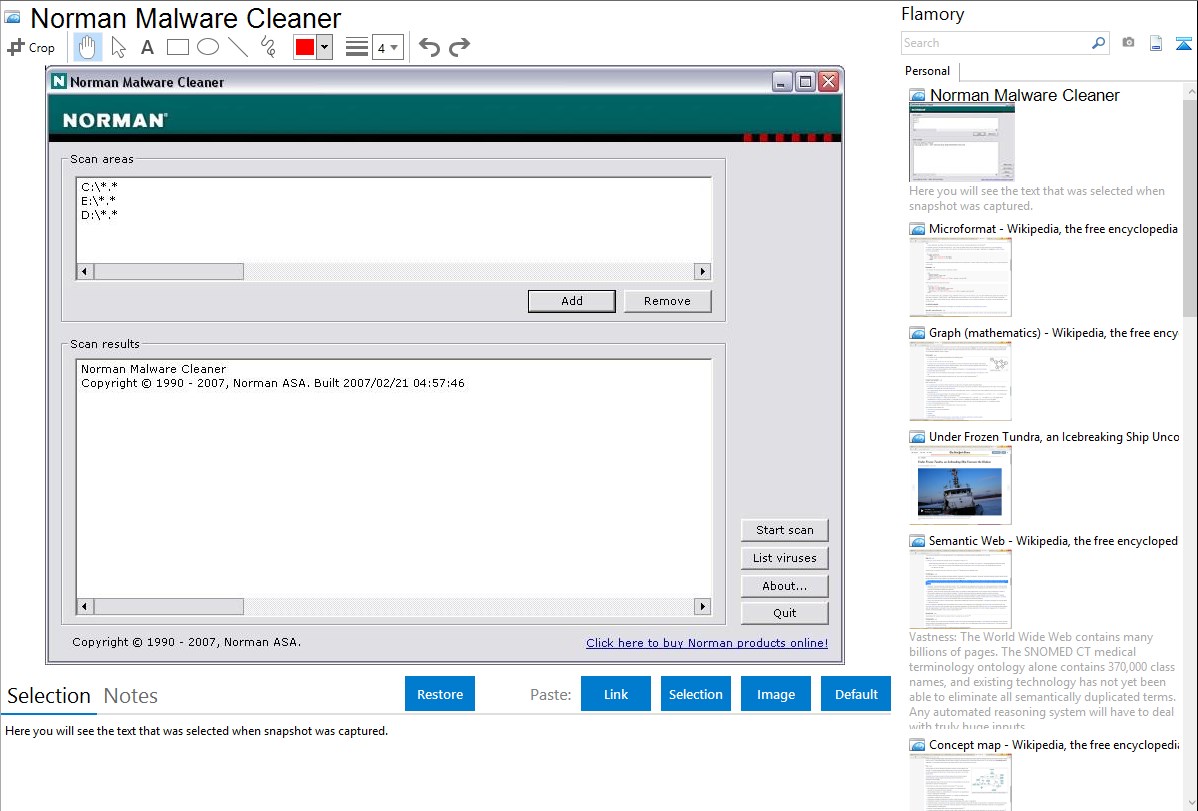The image size is (1198, 811).
Task: Choose the text annotation tool
Action: (x=147, y=47)
